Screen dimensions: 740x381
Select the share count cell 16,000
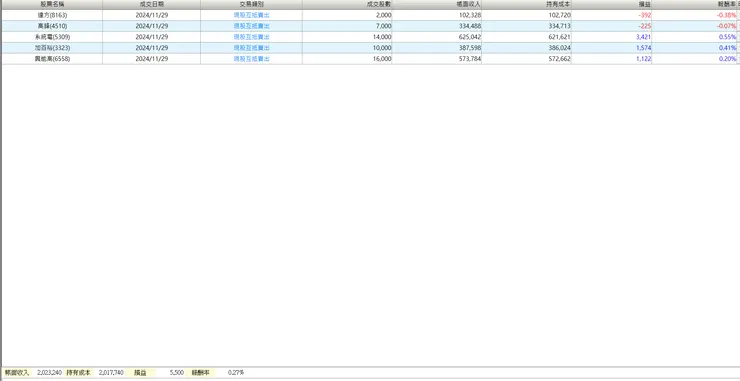click(x=347, y=59)
